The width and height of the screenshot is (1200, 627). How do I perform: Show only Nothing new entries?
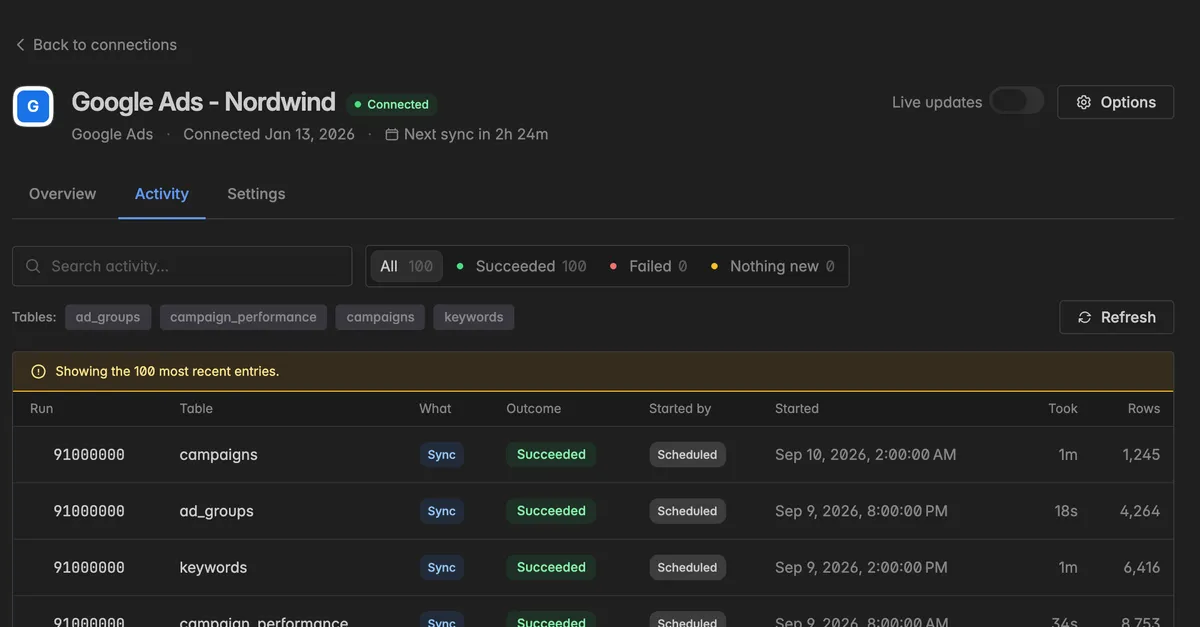[x=772, y=266]
